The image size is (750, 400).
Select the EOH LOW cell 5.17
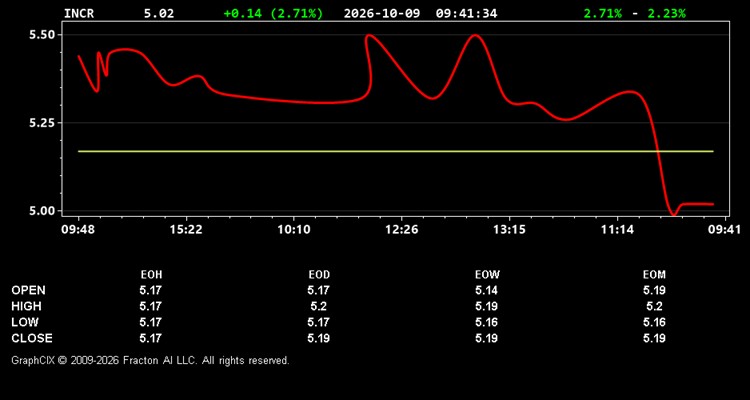[x=151, y=322]
